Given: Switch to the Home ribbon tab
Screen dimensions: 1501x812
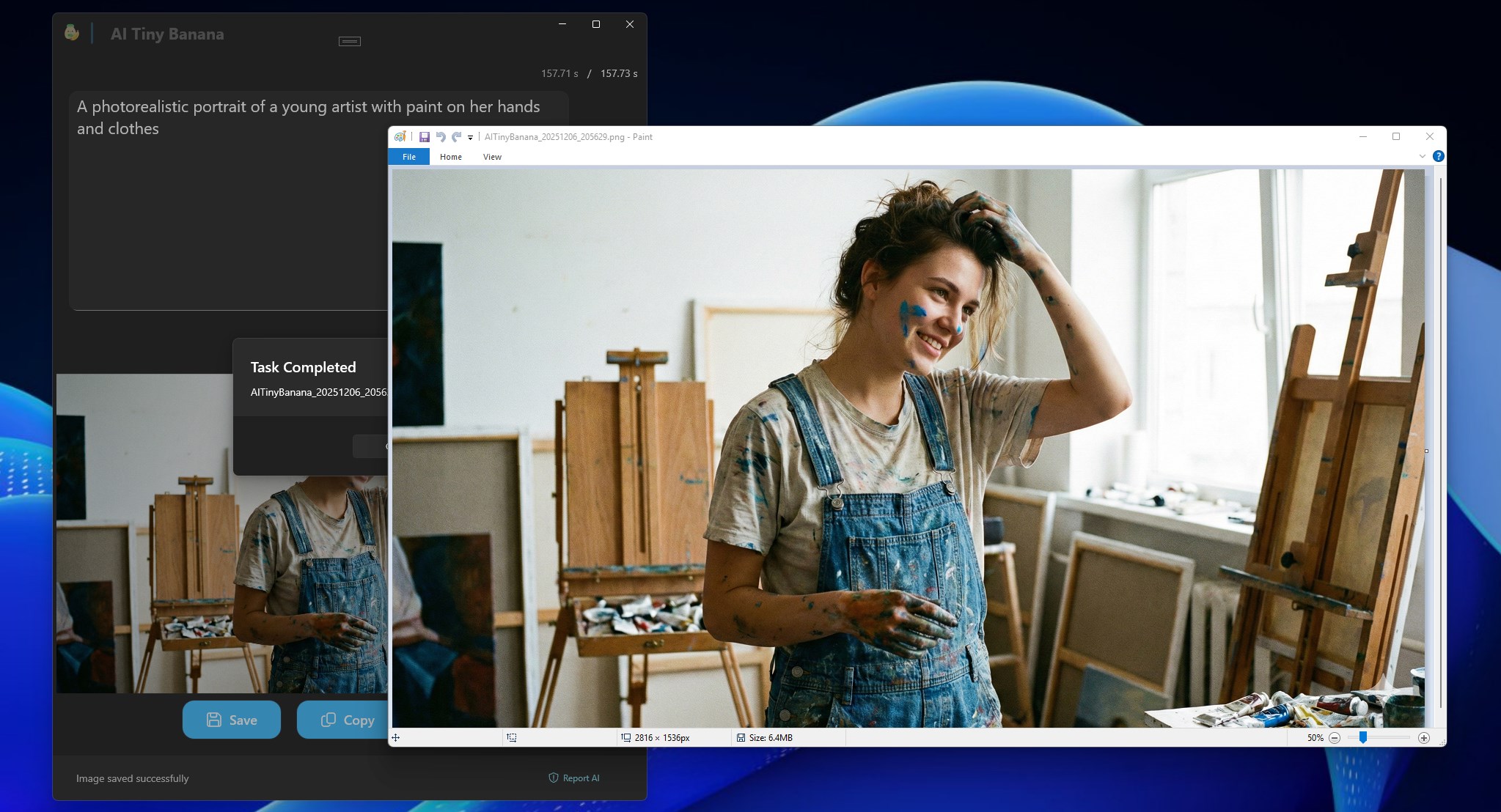Looking at the screenshot, I should [x=451, y=157].
